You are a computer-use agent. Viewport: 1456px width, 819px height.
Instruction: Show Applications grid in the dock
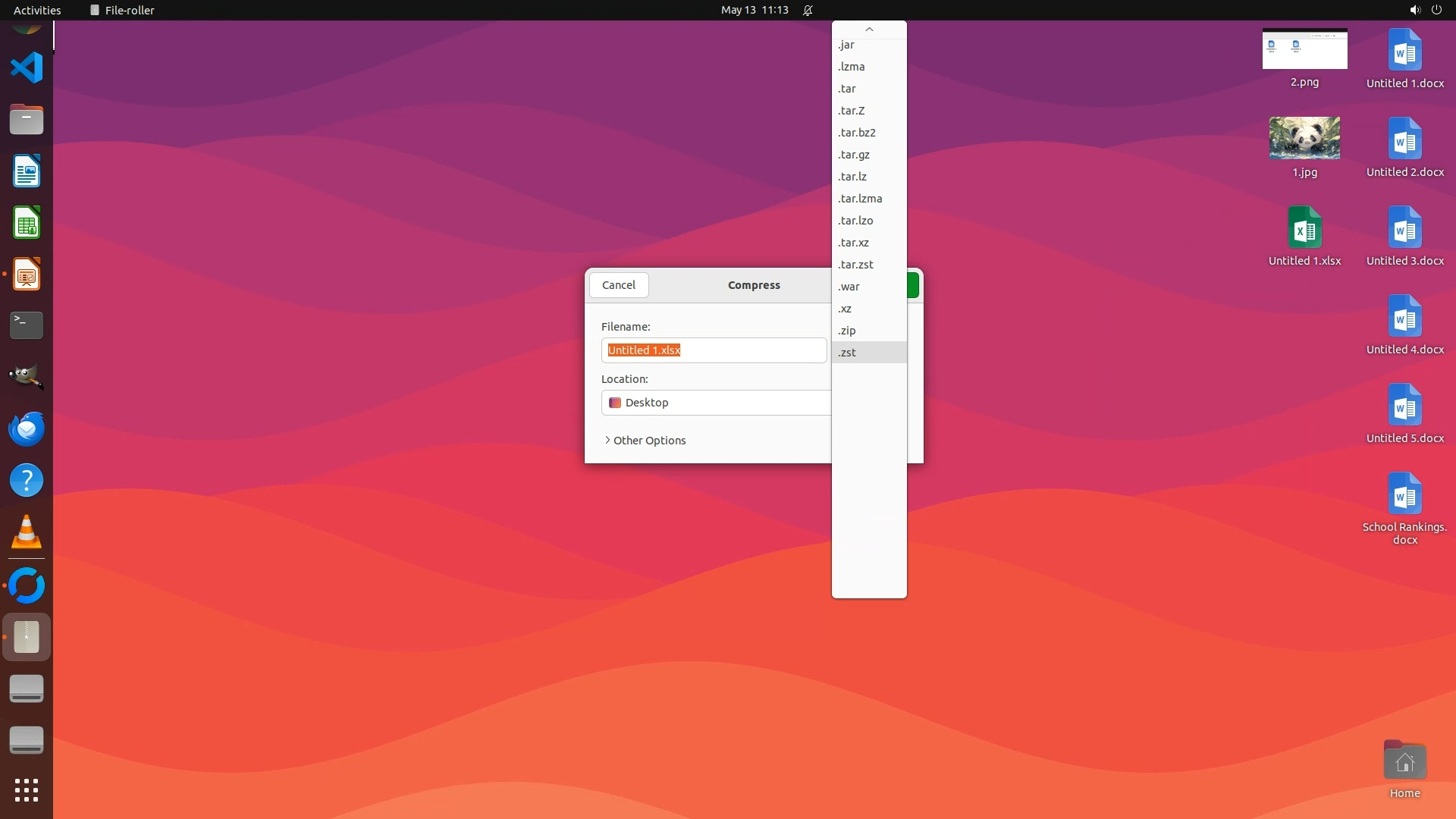tap(27, 790)
